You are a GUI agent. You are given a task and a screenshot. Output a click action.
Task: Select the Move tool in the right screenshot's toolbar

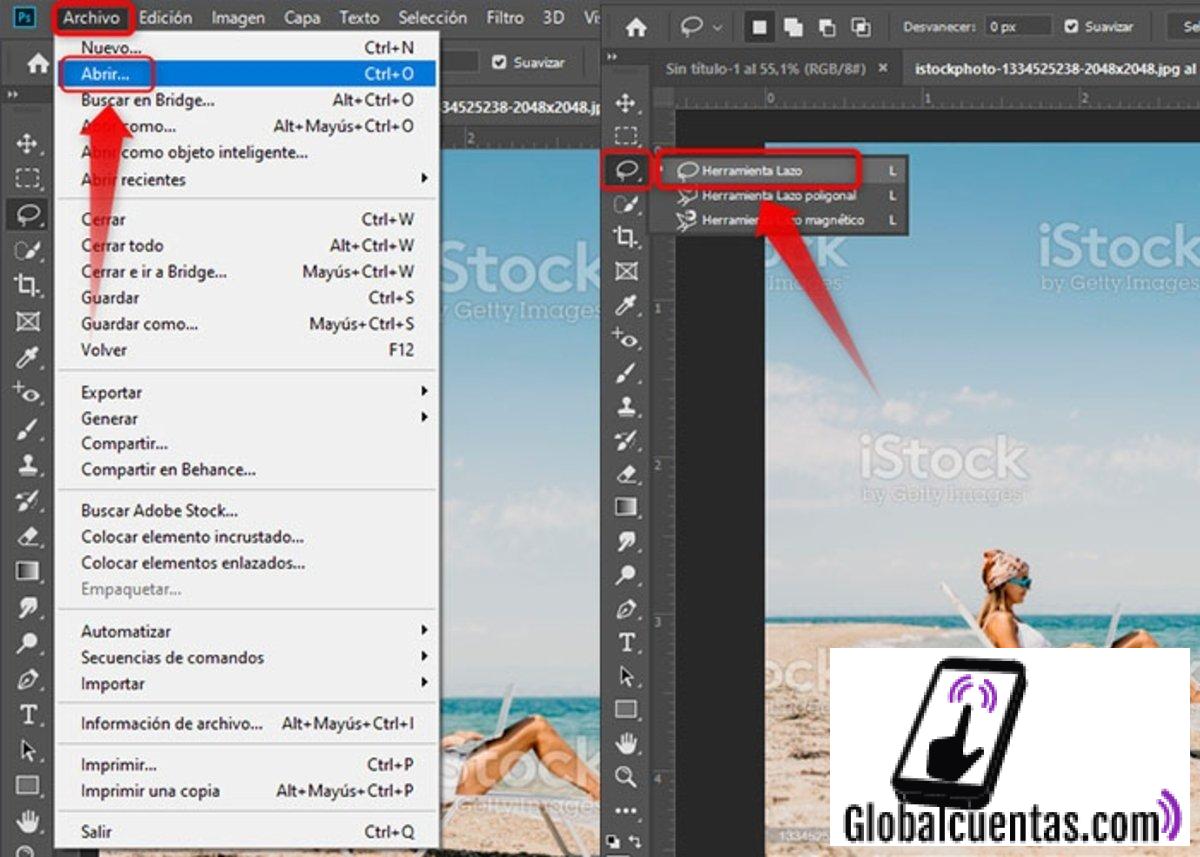[x=626, y=102]
